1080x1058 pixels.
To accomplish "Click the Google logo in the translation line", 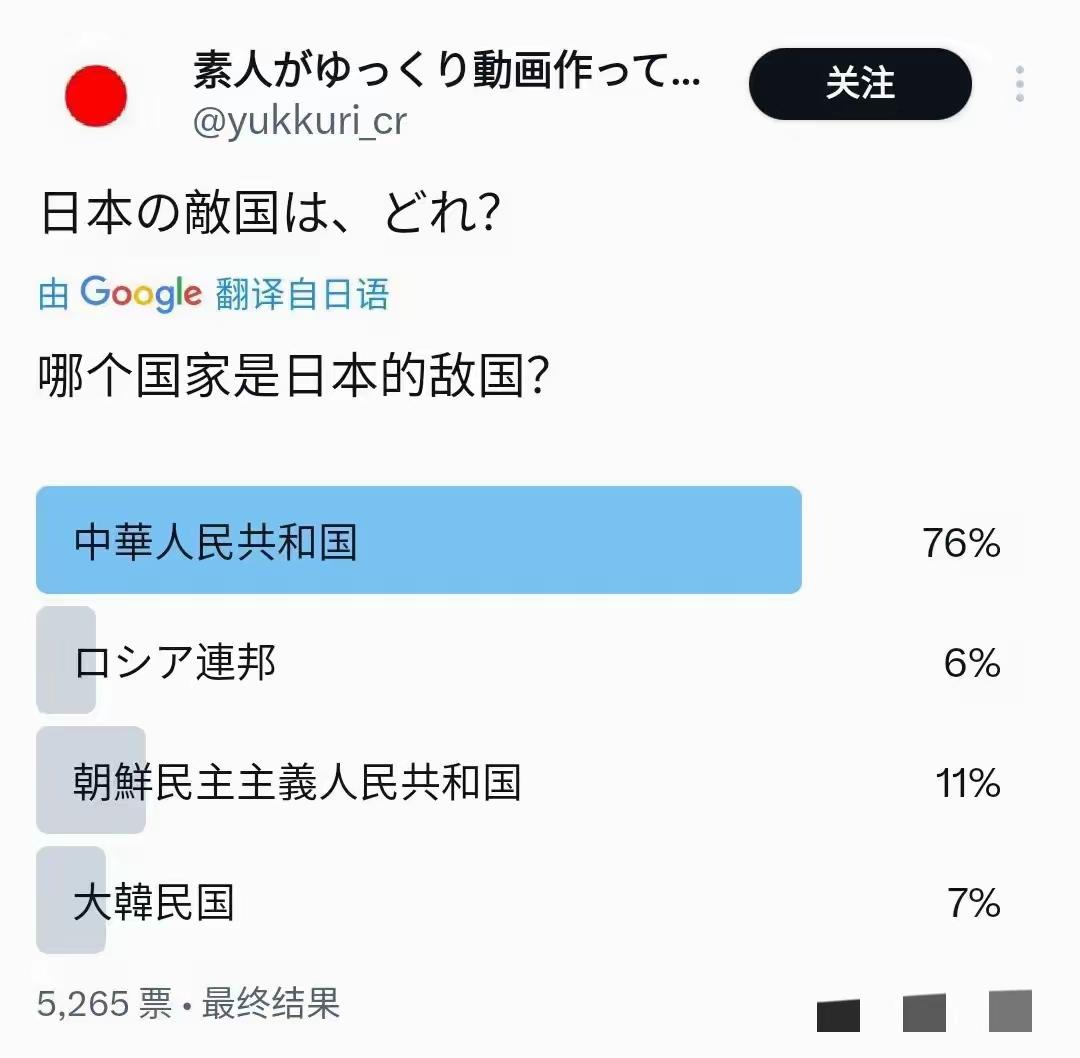I will pos(145,293).
